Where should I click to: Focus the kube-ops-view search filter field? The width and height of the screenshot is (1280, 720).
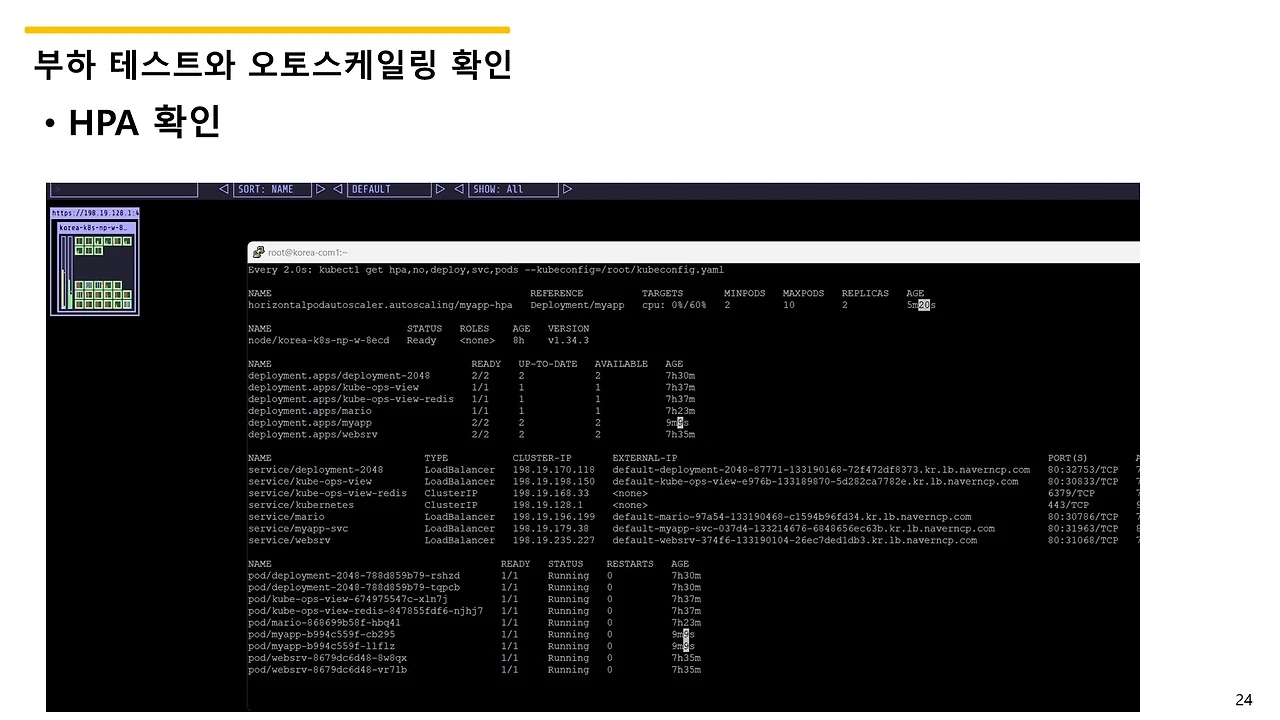[x=124, y=189]
